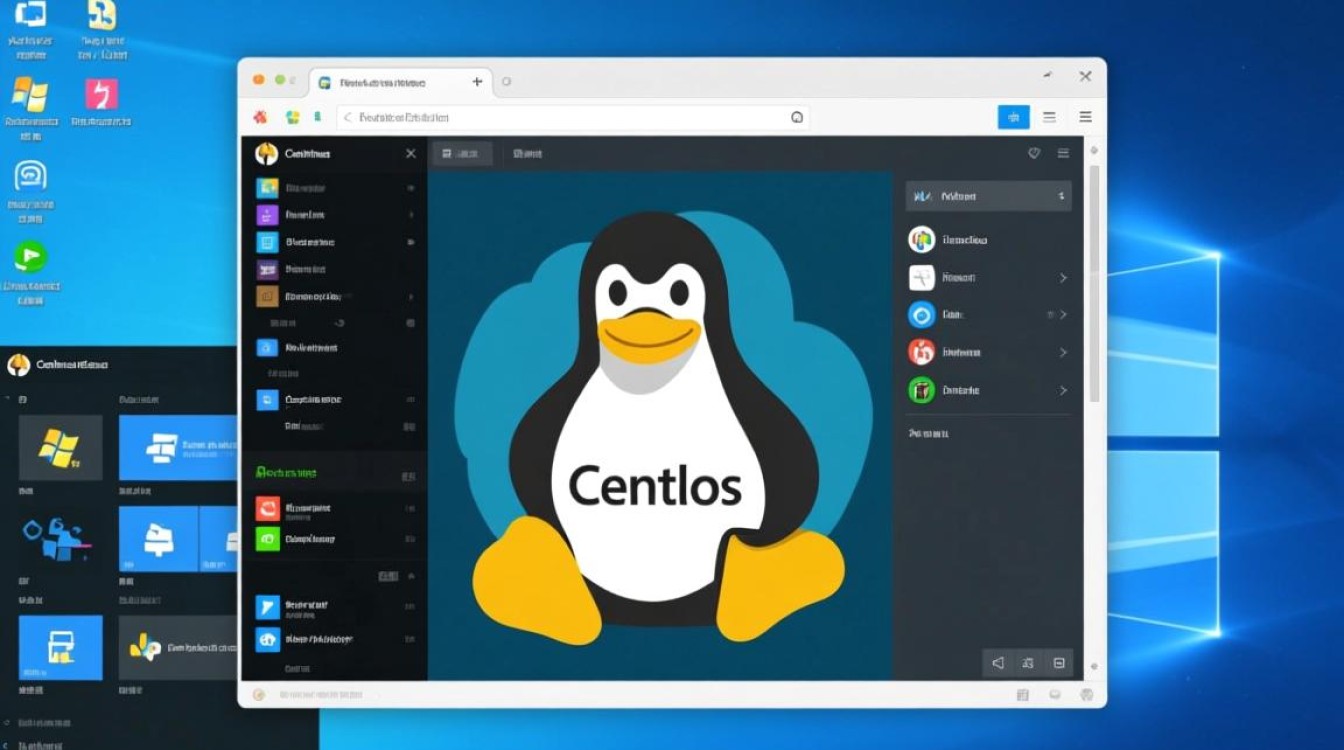1344x750 pixels.
Task: Open the sidebar item with the green icon
Action: [267, 539]
